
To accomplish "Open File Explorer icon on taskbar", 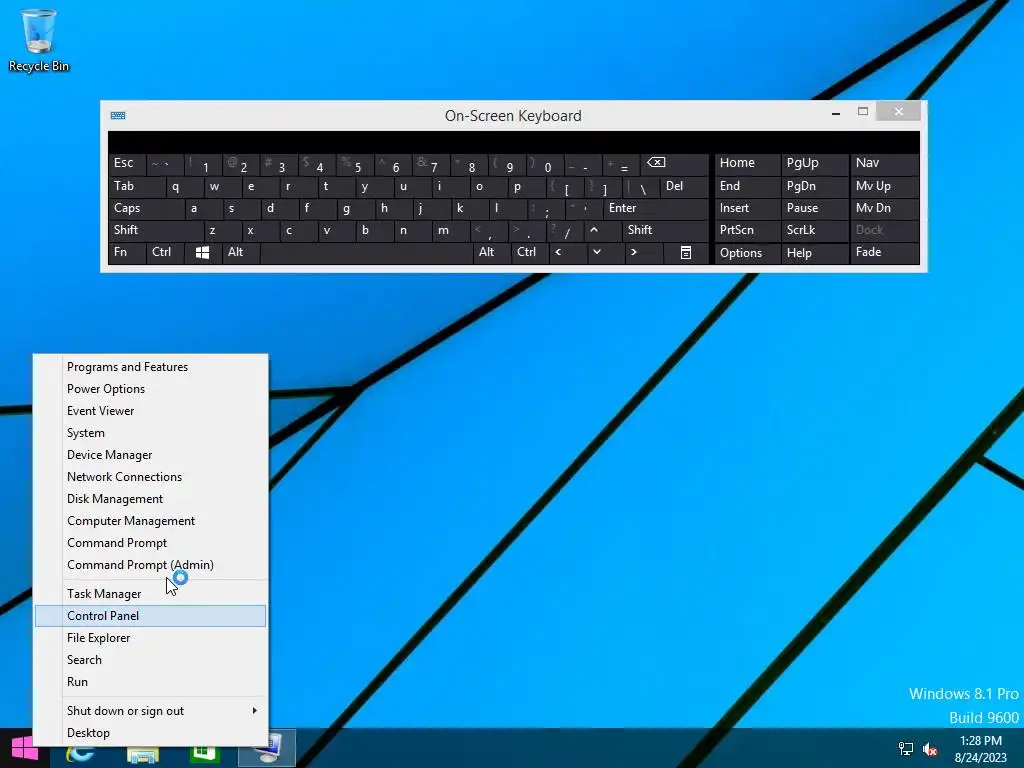I will pyautogui.click(x=142, y=754).
